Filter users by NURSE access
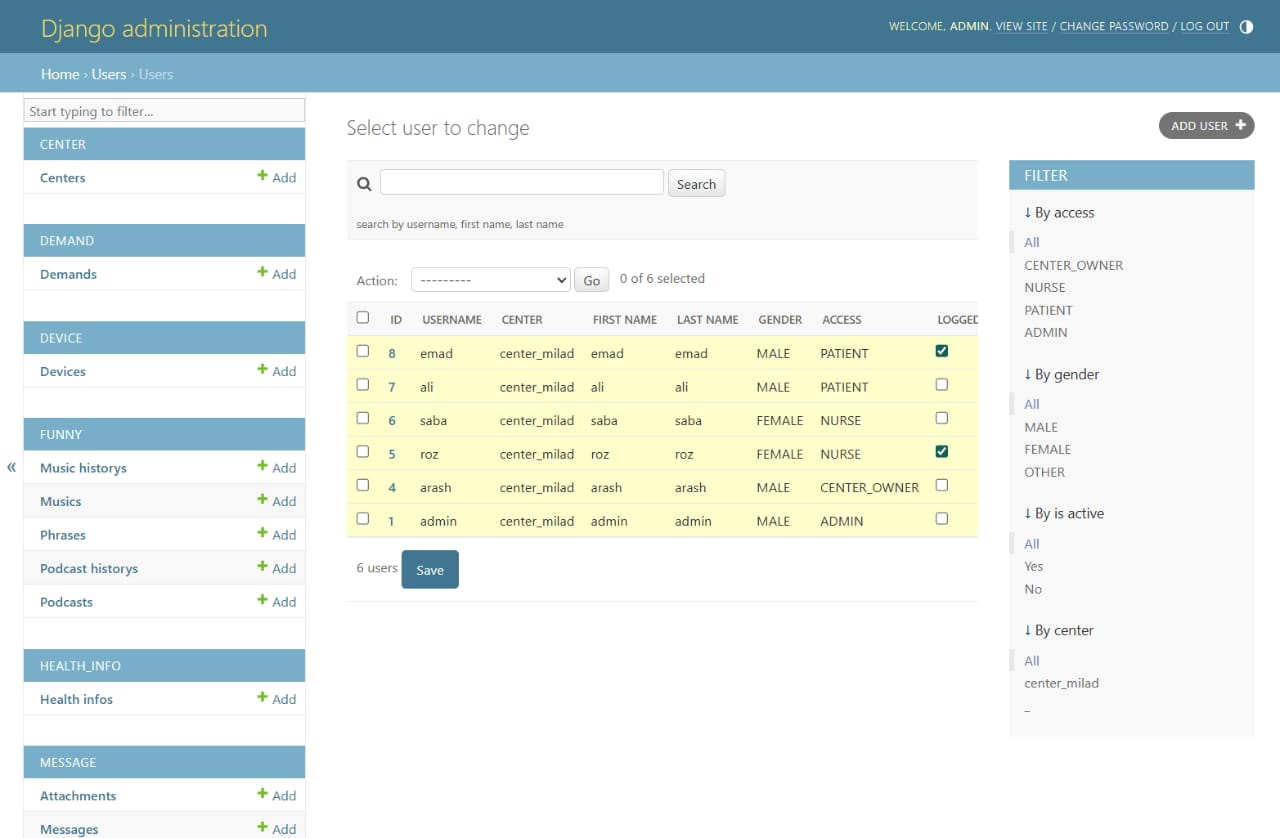The width and height of the screenshot is (1280, 838). [x=1044, y=288]
